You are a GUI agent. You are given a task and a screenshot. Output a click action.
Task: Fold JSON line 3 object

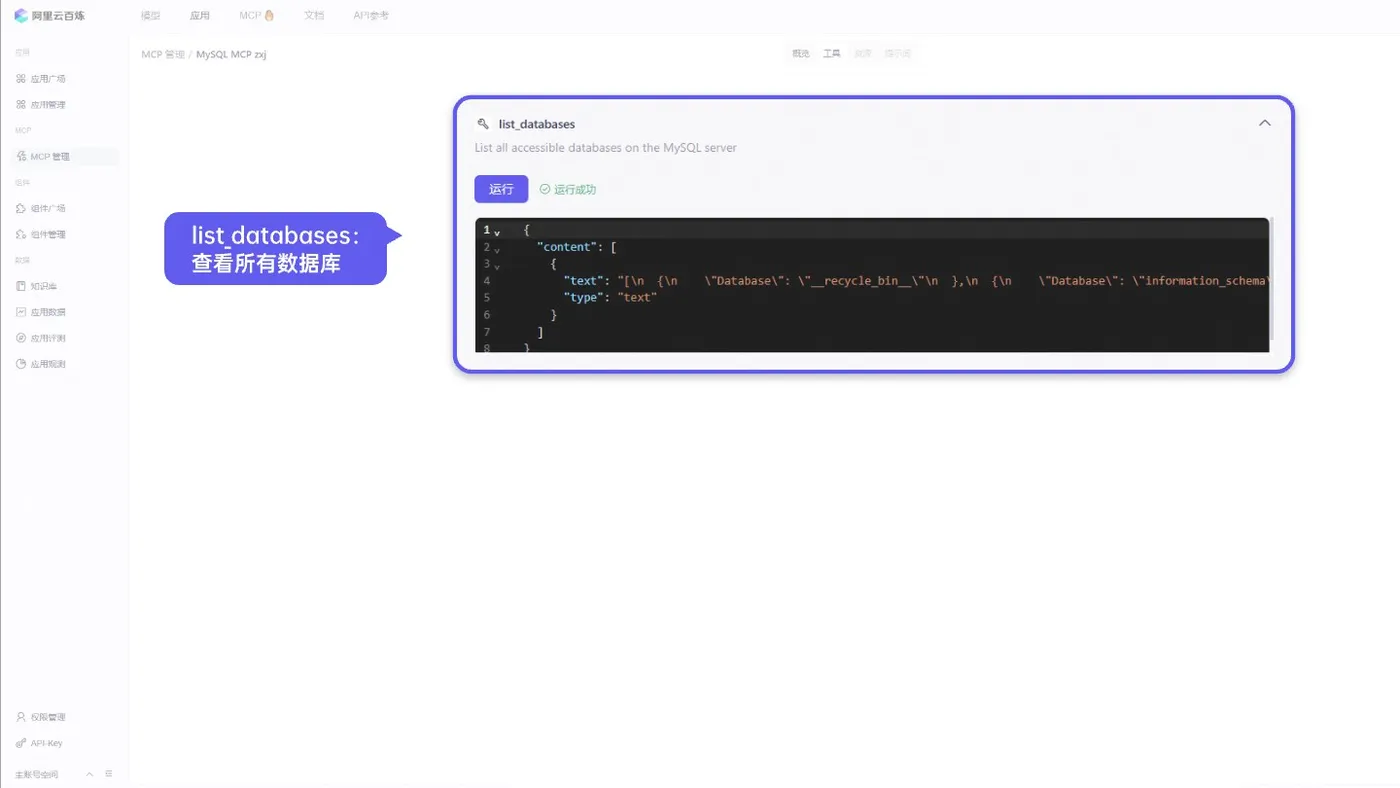click(x=497, y=266)
